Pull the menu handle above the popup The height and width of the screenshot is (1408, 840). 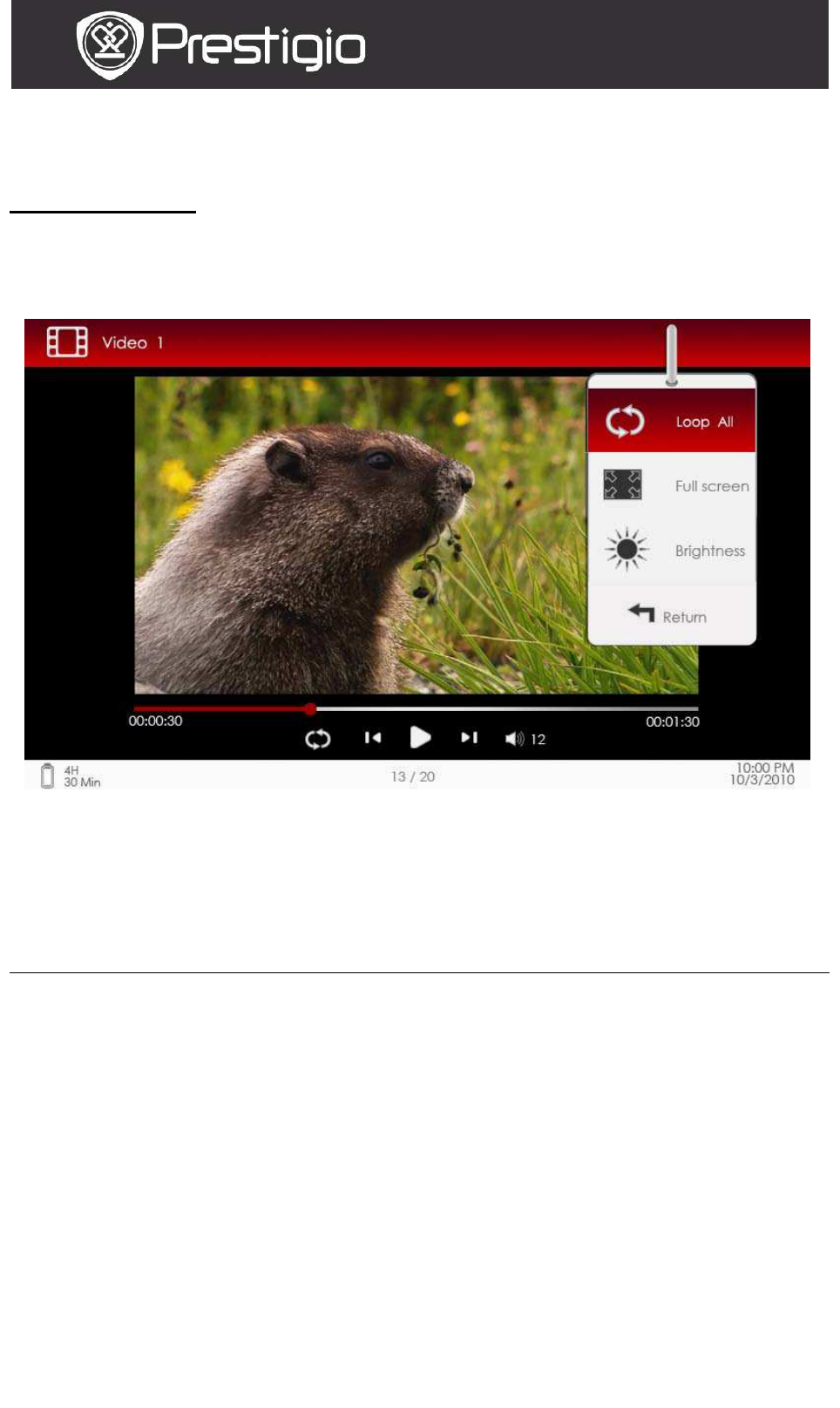tap(671, 355)
